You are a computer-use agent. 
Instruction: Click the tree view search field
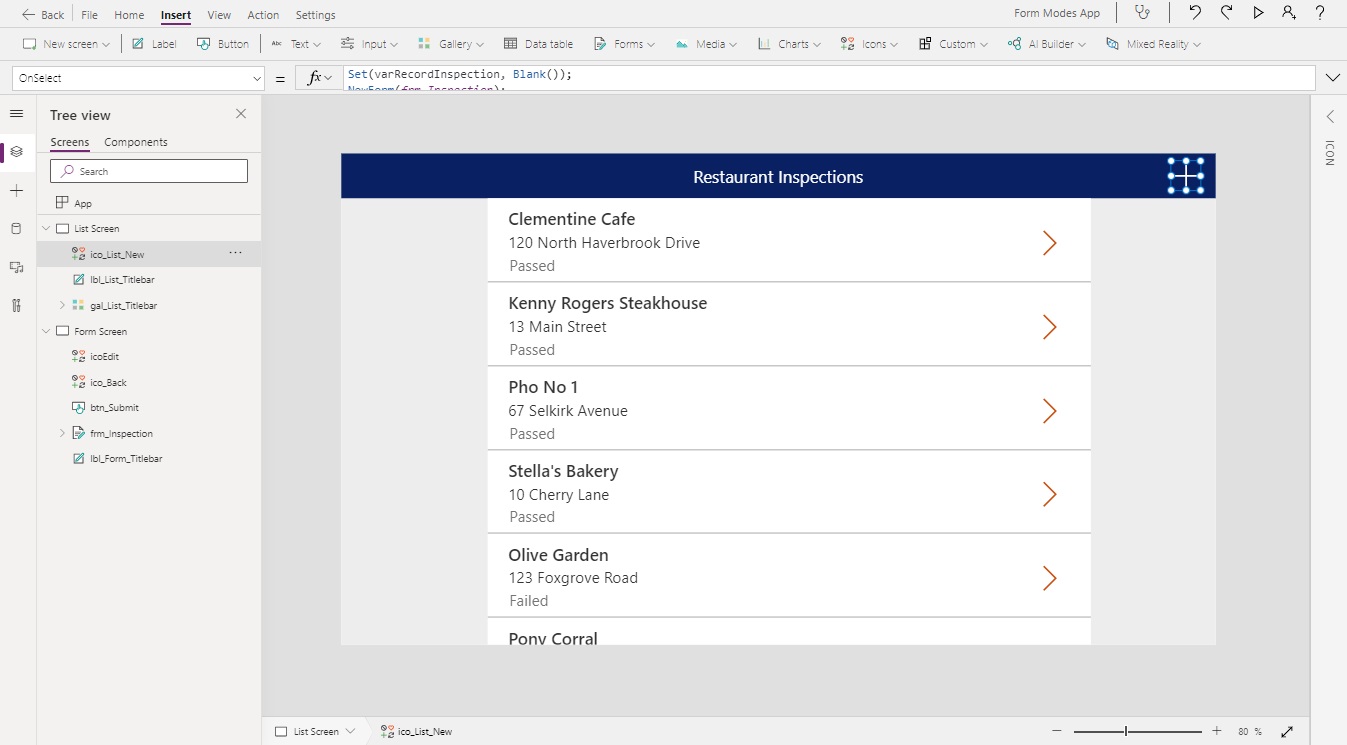tap(148, 170)
